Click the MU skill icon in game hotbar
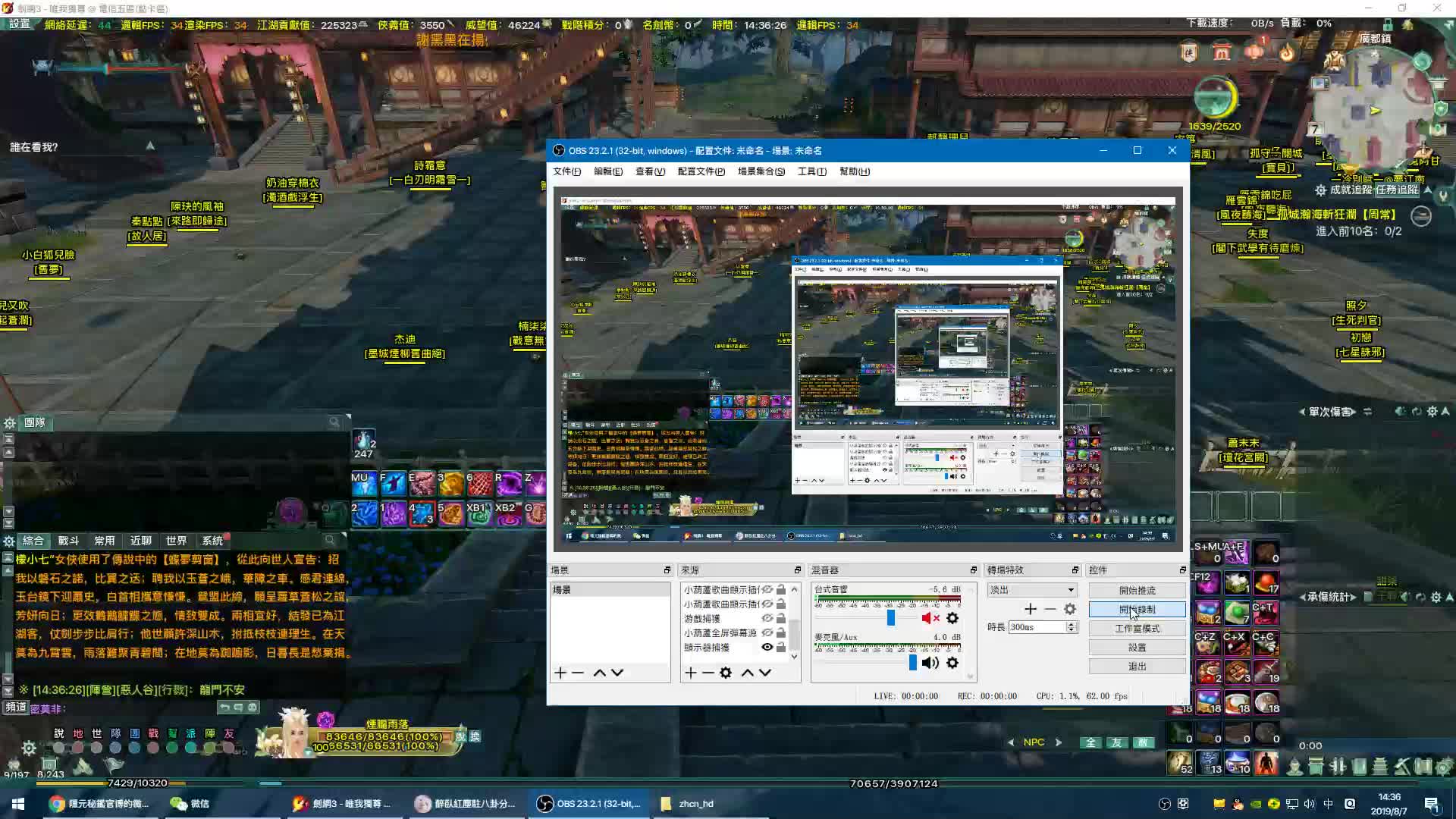1456x819 pixels. pos(363,483)
